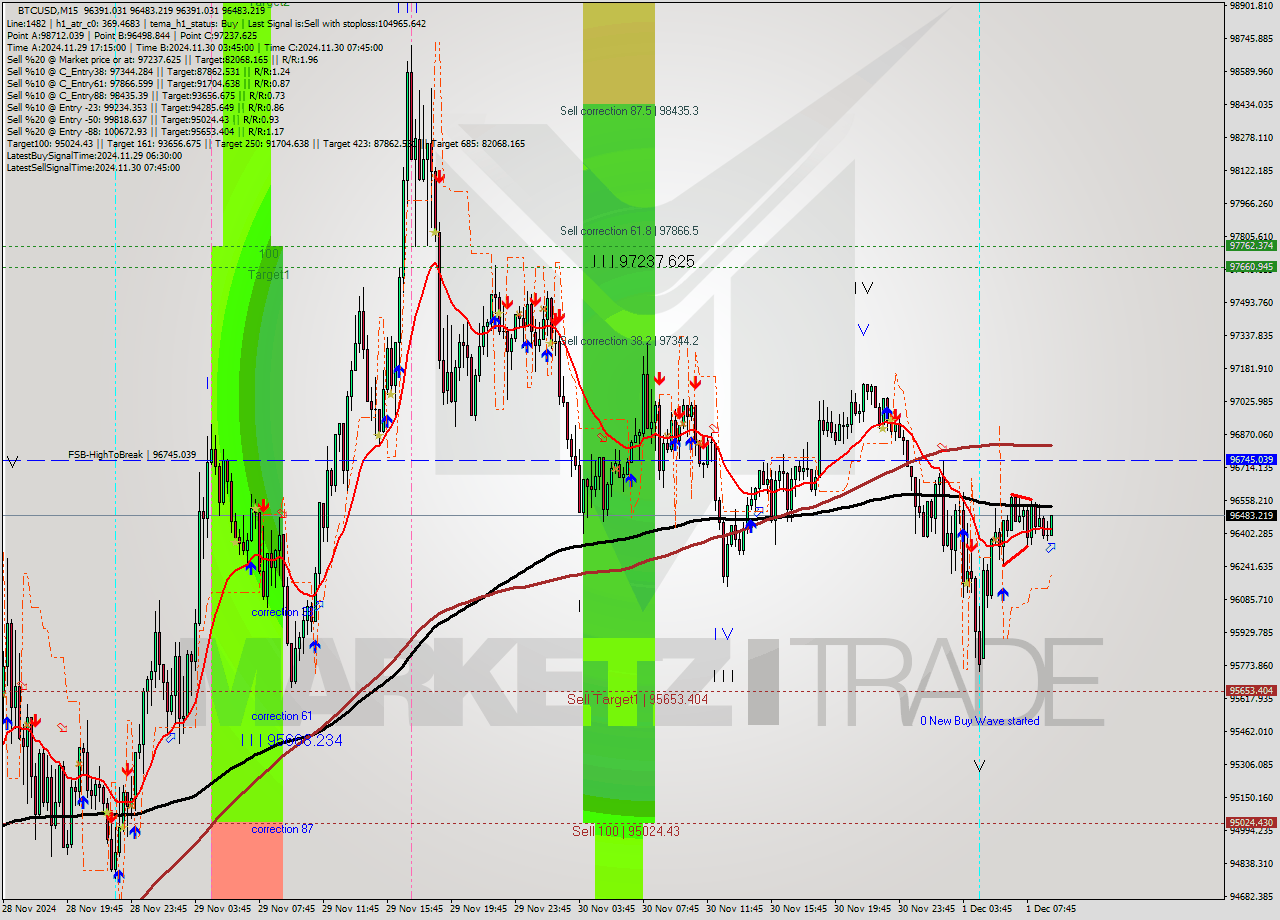Click the 98901.810 price axis label
The image size is (1280, 920).
[x=1250, y=6]
